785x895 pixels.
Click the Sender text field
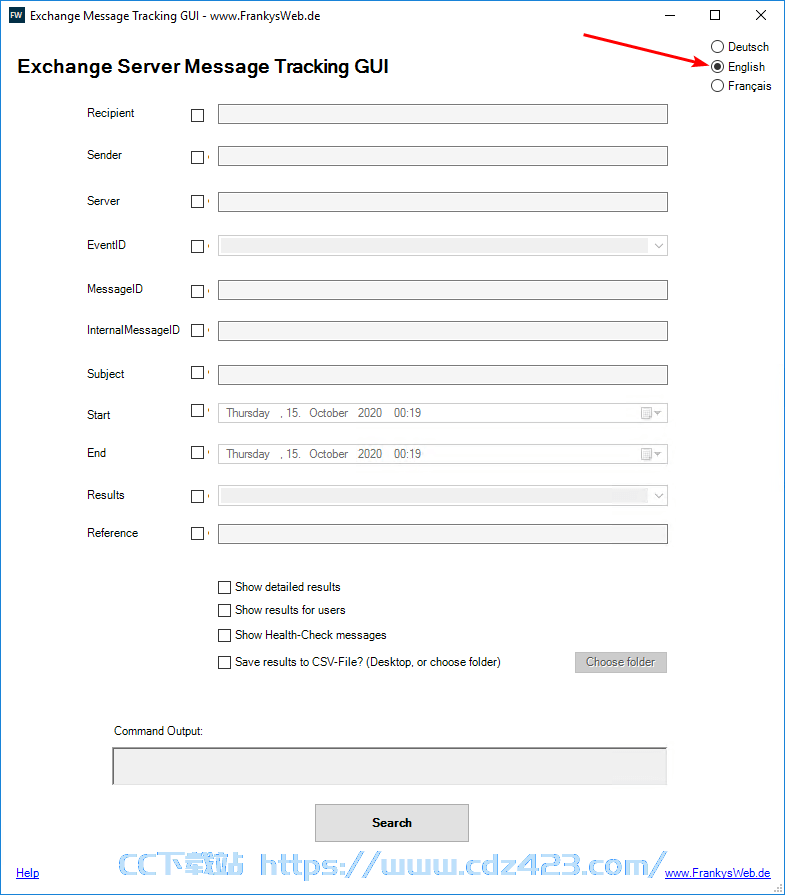tap(442, 156)
